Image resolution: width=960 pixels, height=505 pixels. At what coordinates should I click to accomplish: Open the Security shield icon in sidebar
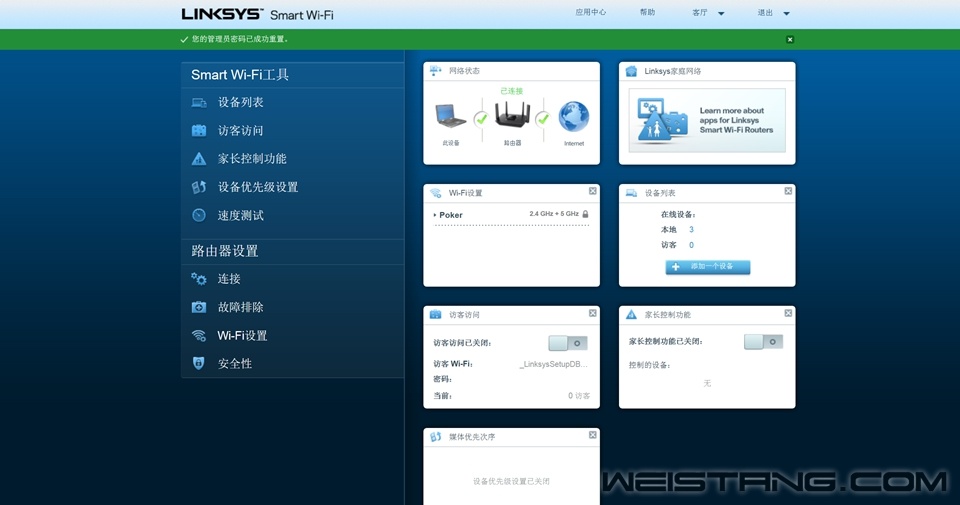199,363
